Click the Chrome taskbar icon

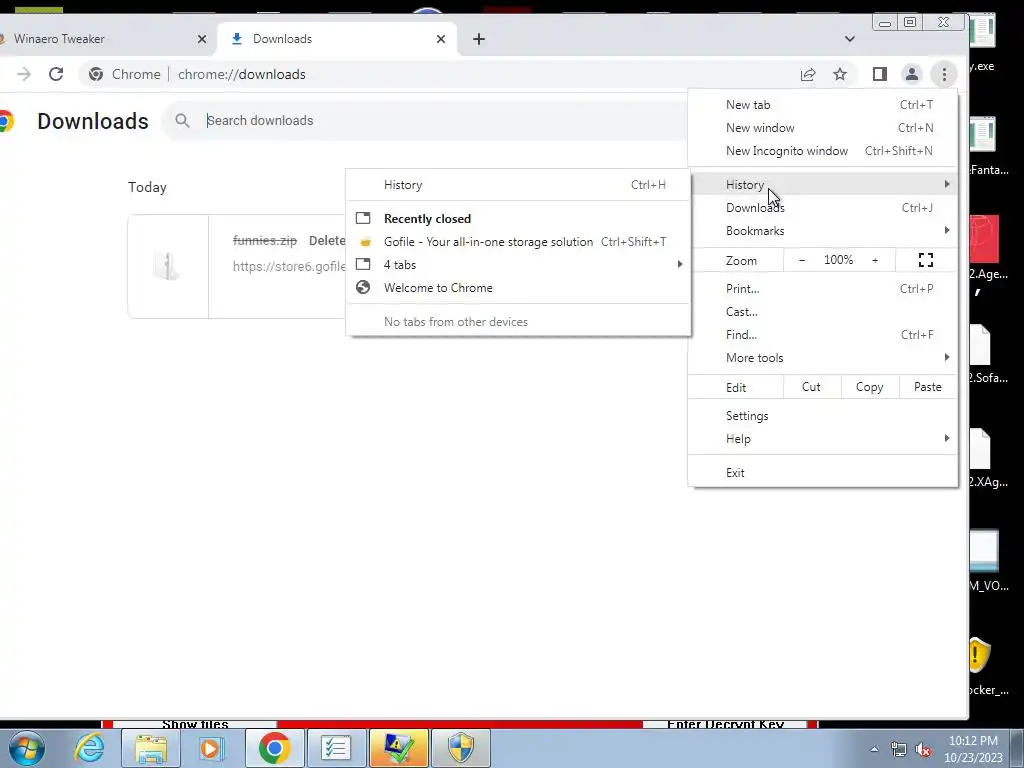[x=274, y=748]
